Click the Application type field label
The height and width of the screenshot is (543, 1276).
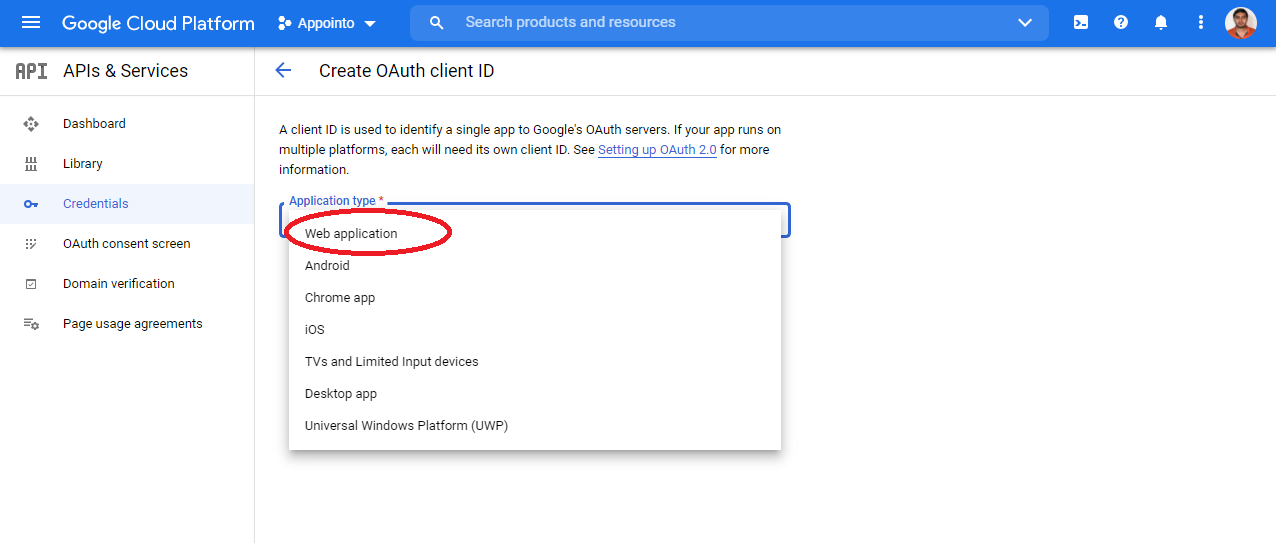pyautogui.click(x=336, y=201)
